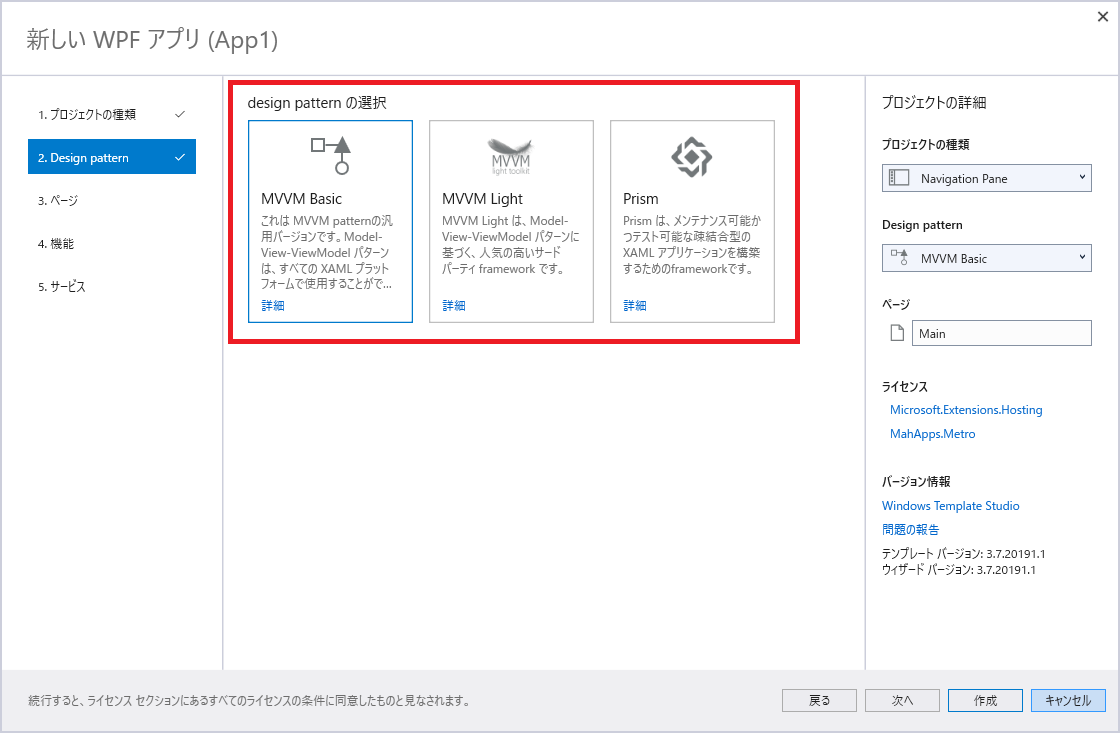Open 詳細 link under Prism
The image size is (1120, 733).
[x=635, y=306]
